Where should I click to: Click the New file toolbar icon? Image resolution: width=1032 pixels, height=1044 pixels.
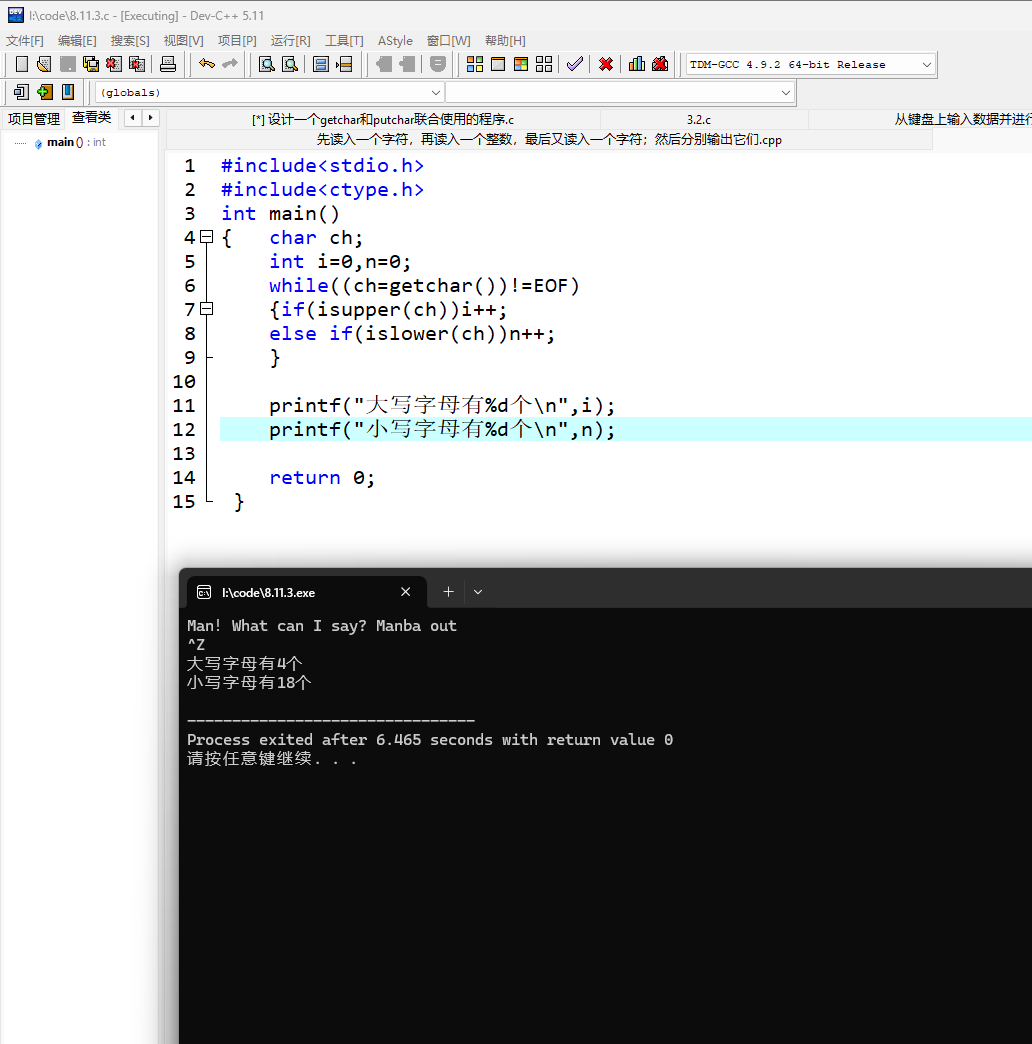coord(21,64)
